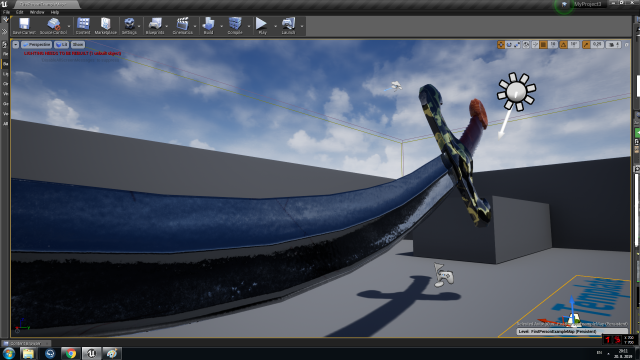Expand Compile options dropdown arrow
The height and width of the screenshot is (360, 640).
(x=249, y=27)
